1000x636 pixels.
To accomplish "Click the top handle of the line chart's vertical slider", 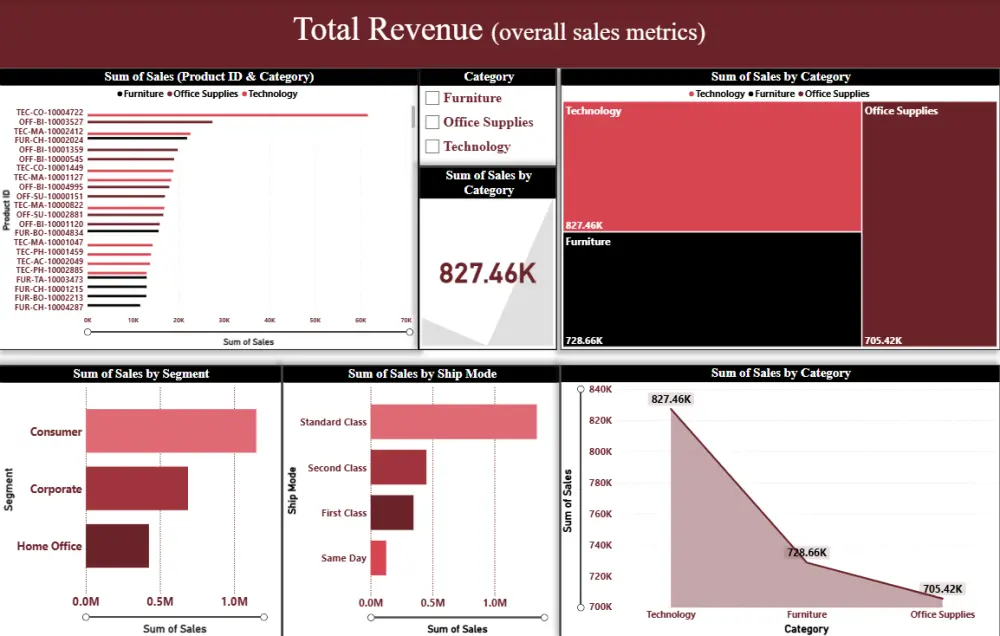I will coord(580,387).
